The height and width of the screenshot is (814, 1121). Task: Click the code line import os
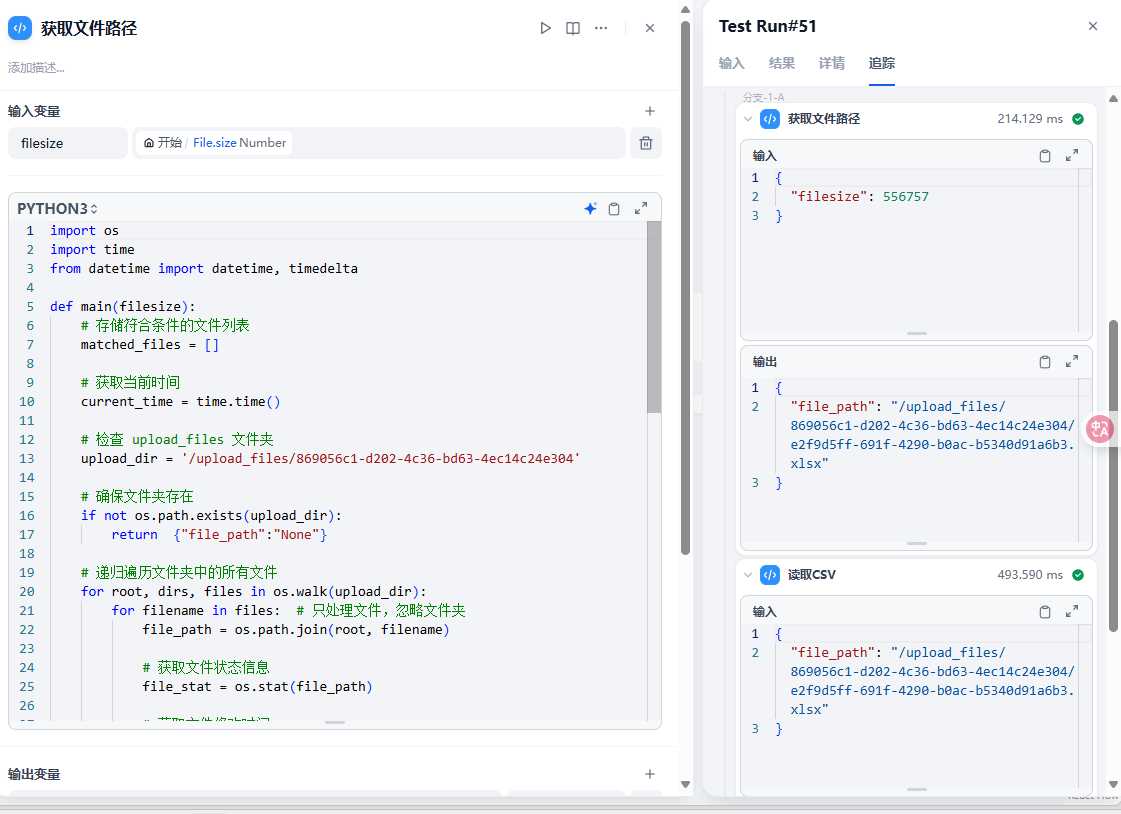coord(84,231)
